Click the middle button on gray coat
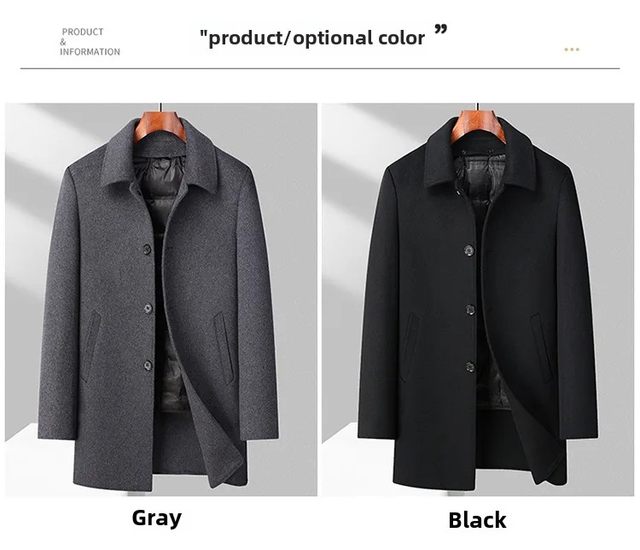Image resolution: width=640 pixels, height=550 pixels. pyautogui.click(x=148, y=308)
